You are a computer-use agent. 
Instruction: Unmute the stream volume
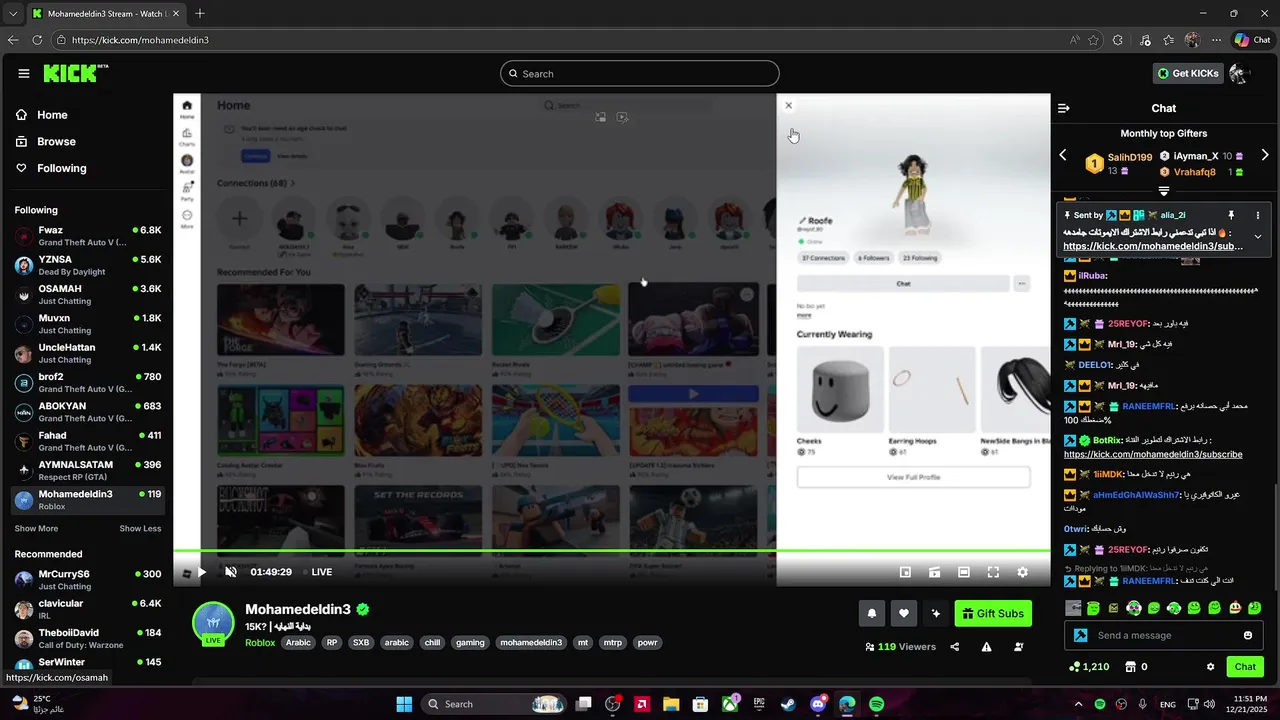[x=231, y=572]
